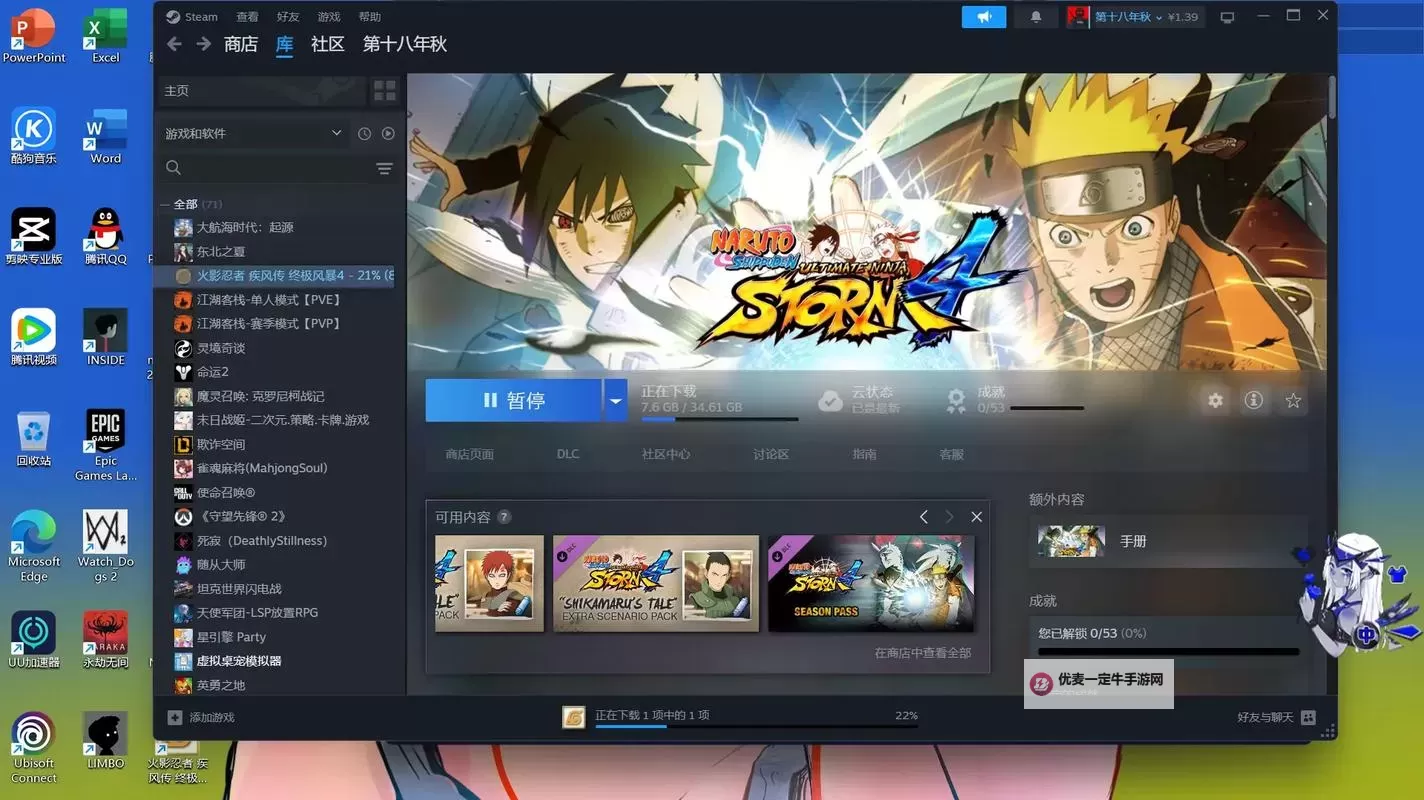
Task: Click the cloud status icon
Action: (x=830, y=400)
